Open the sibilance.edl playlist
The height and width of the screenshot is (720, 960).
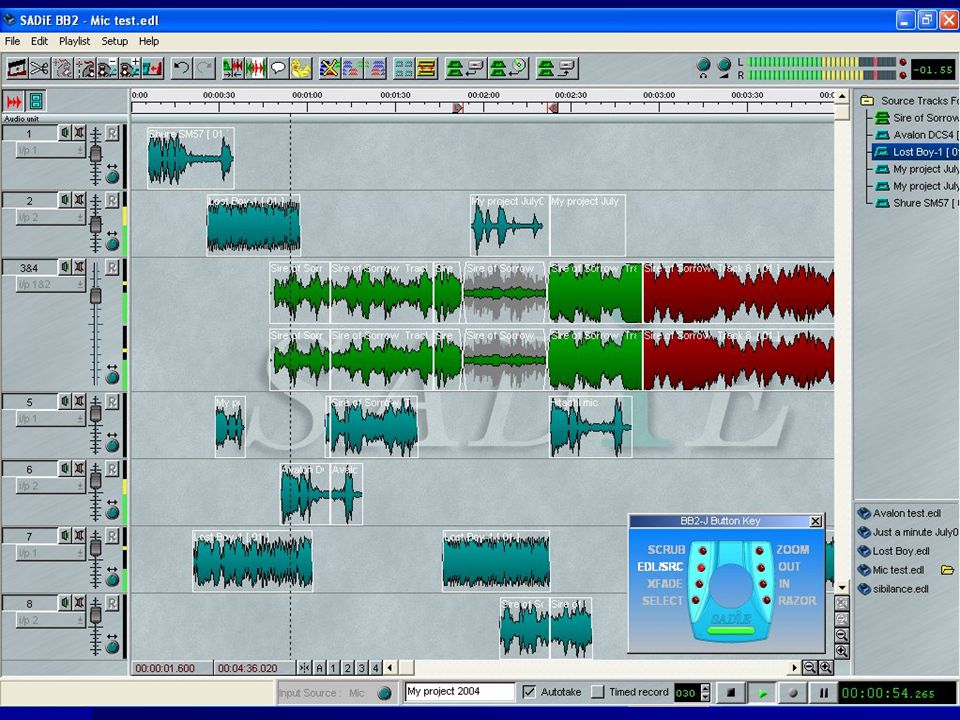(893, 589)
